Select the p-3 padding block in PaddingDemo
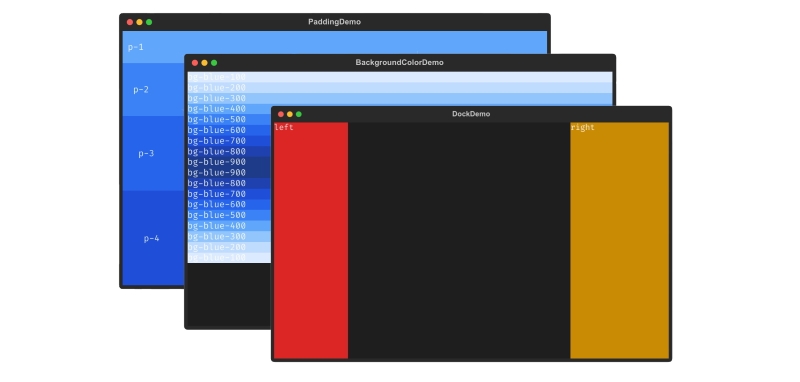 153,153
